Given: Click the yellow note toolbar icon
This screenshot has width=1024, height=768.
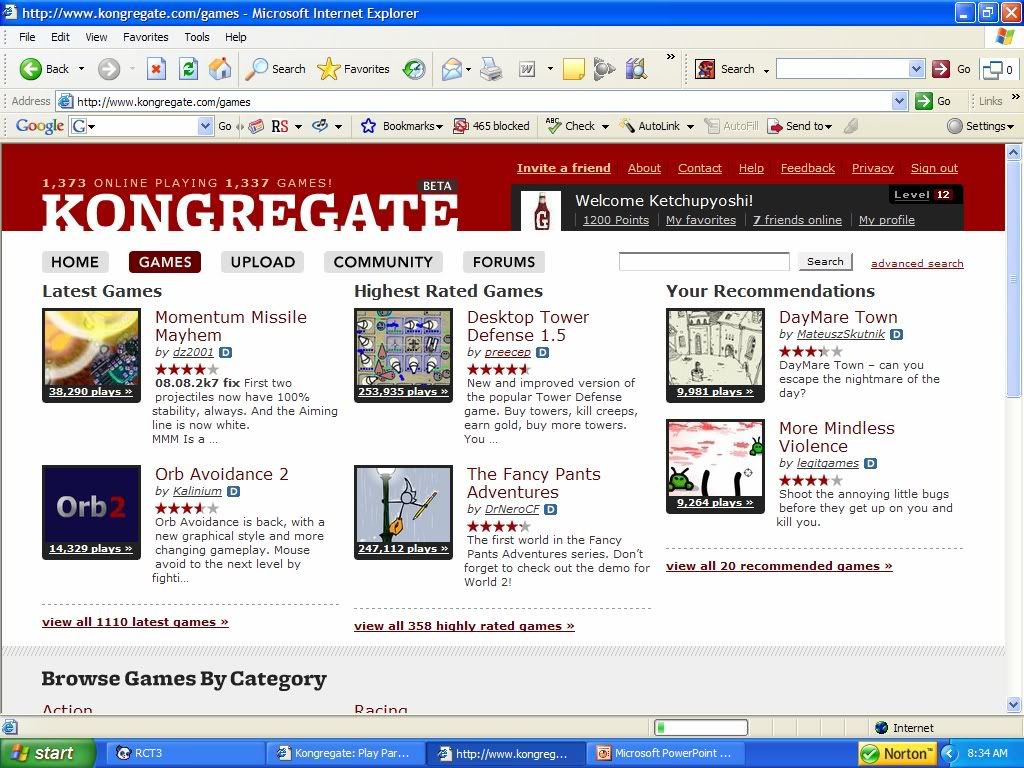Looking at the screenshot, I should pos(573,69).
